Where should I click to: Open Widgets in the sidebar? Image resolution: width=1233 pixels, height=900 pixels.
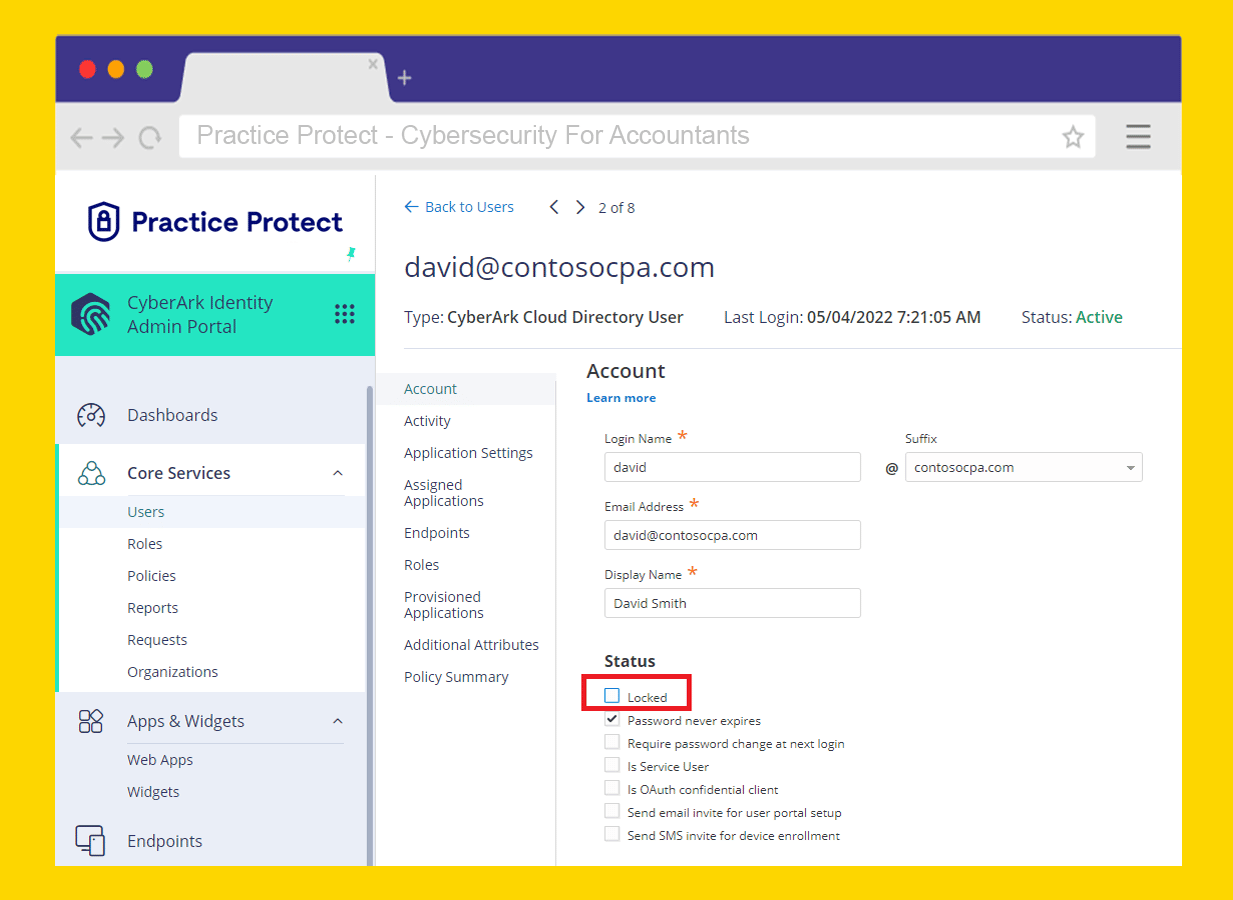(153, 792)
